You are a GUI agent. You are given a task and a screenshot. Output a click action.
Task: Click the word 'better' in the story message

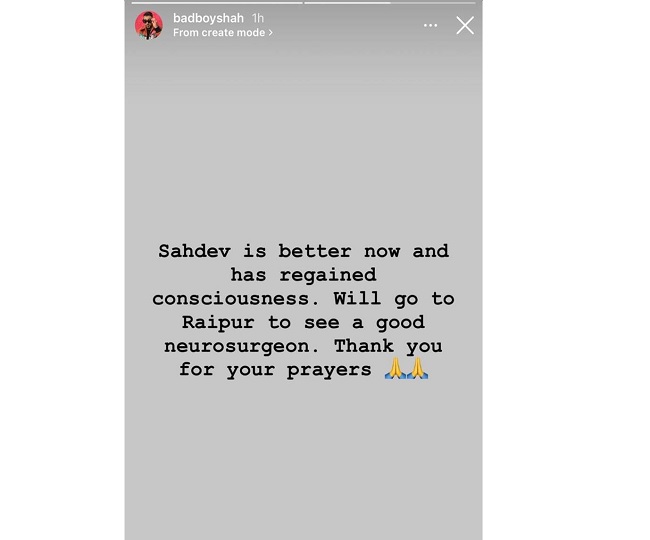(x=315, y=251)
